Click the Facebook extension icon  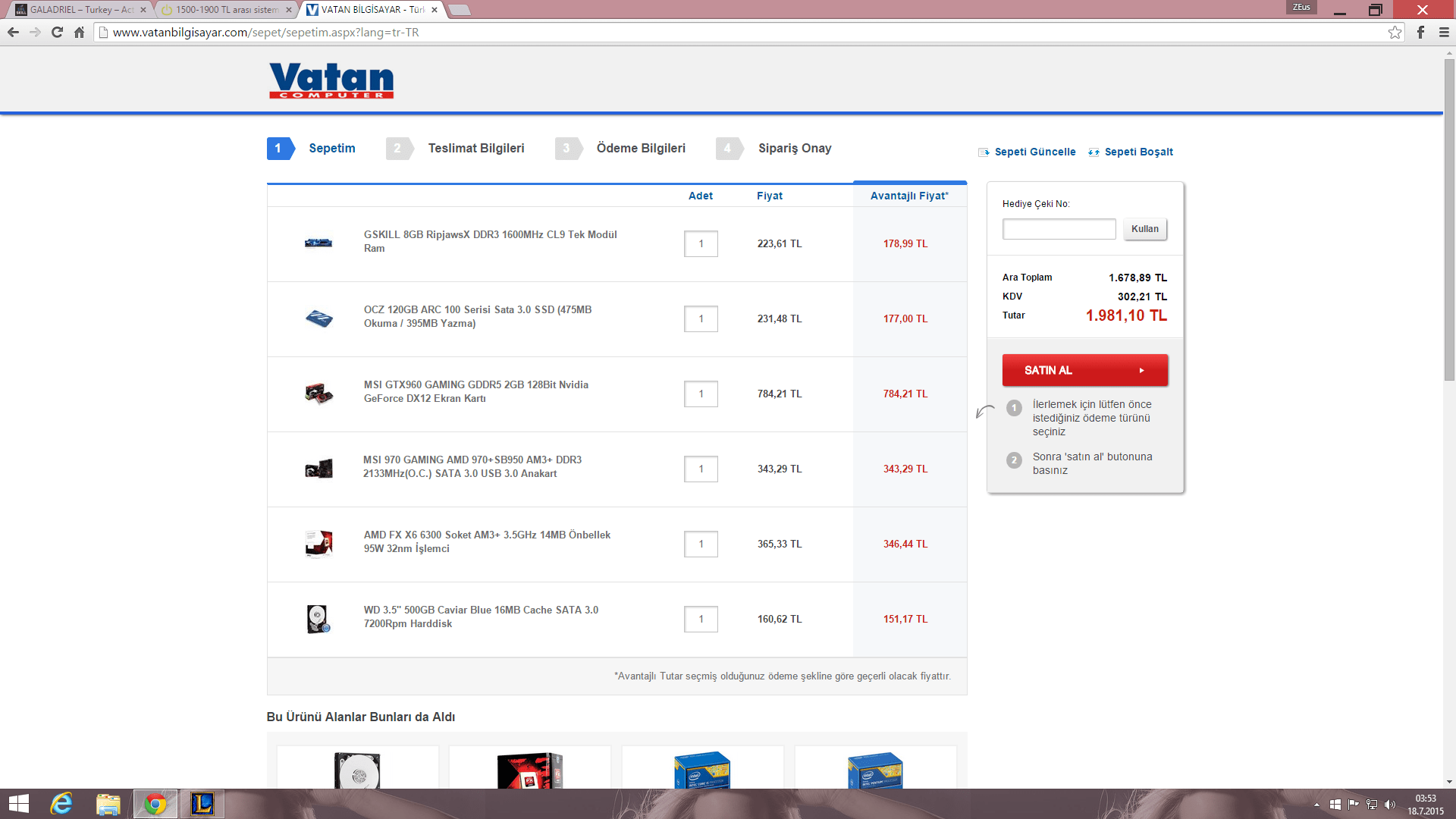coord(1420,32)
